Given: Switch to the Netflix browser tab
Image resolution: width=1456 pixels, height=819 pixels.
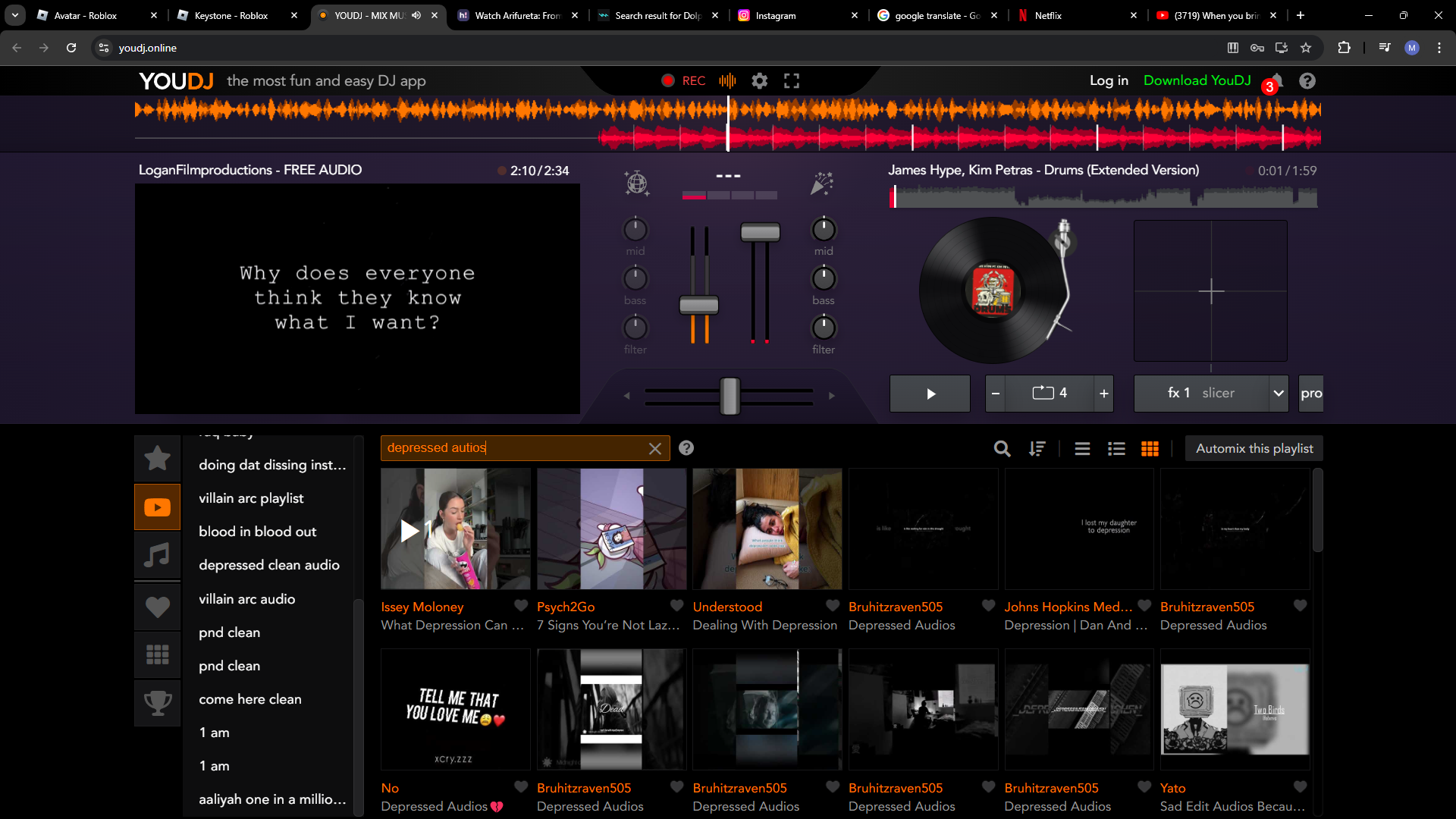Looking at the screenshot, I should [x=1076, y=15].
